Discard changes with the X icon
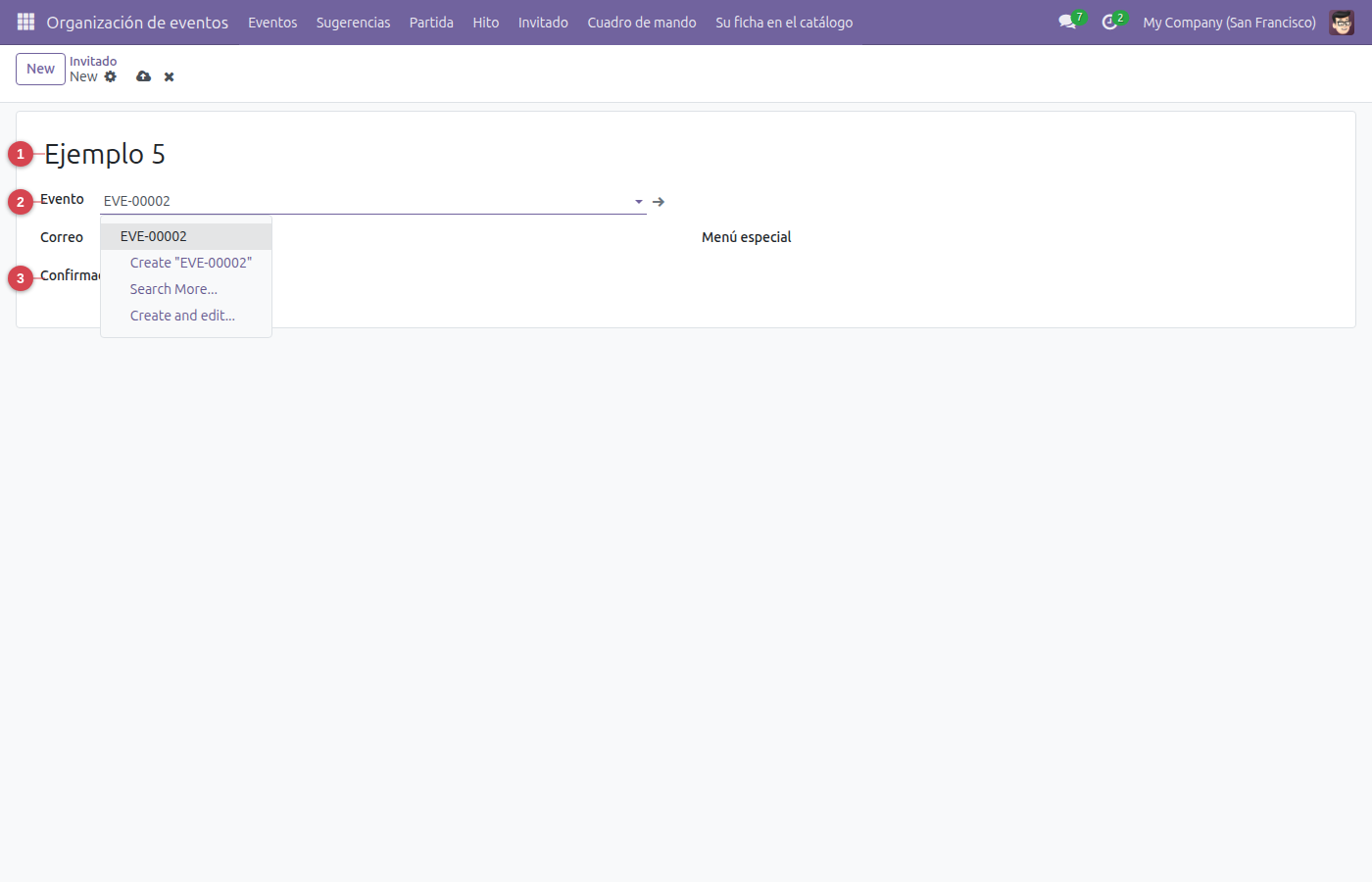 click(x=169, y=76)
